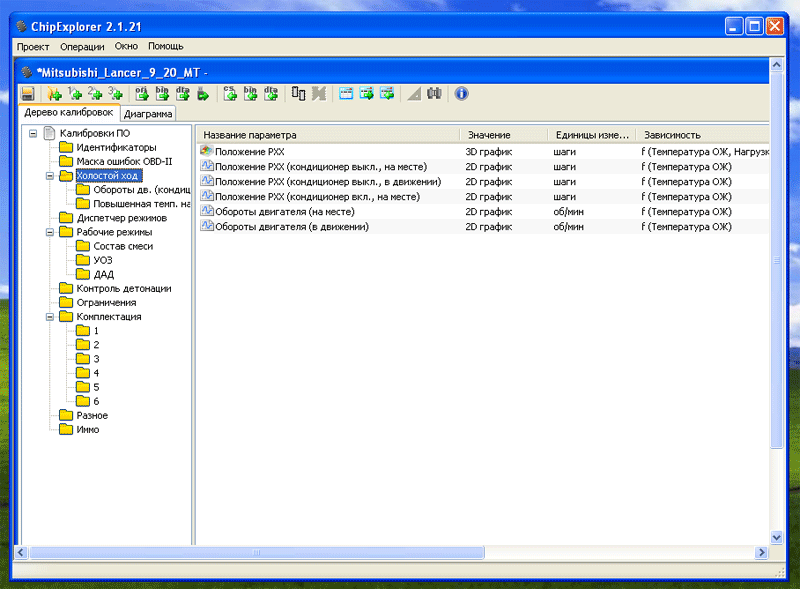Viewport: 800px width, 589px height.
Task: Click the horizontal scrollbar right arrow
Action: [762, 551]
